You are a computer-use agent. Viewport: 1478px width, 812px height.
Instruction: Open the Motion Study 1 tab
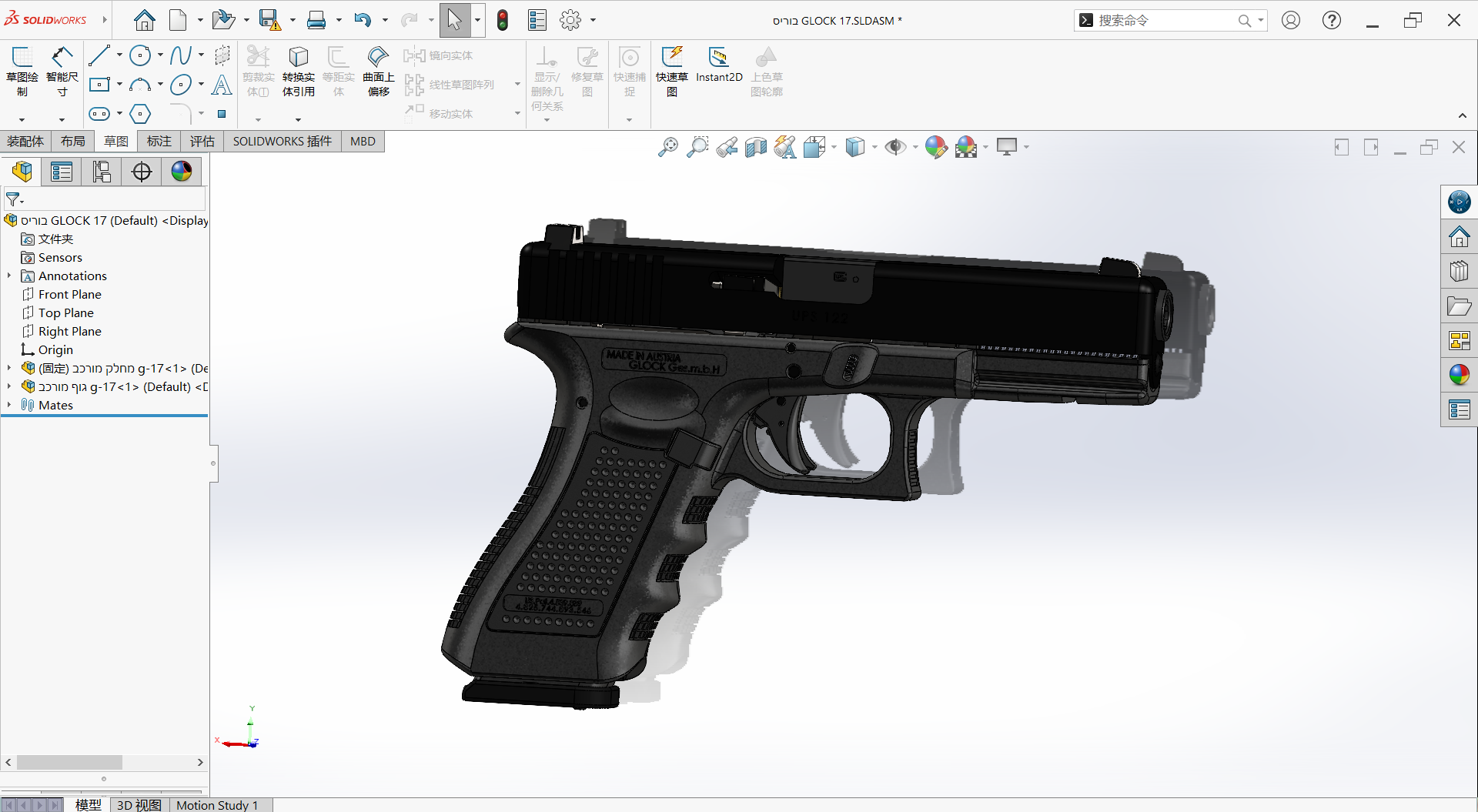coord(217,805)
